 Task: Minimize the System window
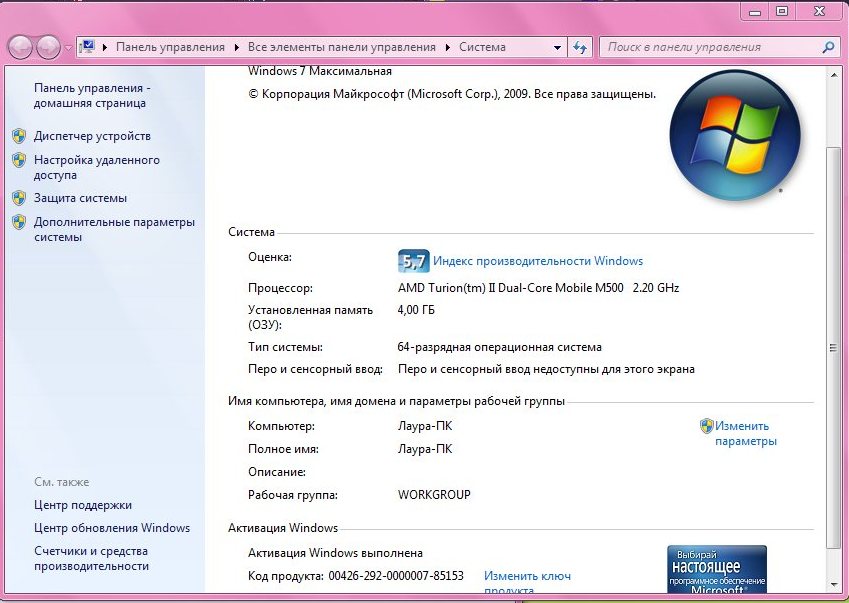754,12
